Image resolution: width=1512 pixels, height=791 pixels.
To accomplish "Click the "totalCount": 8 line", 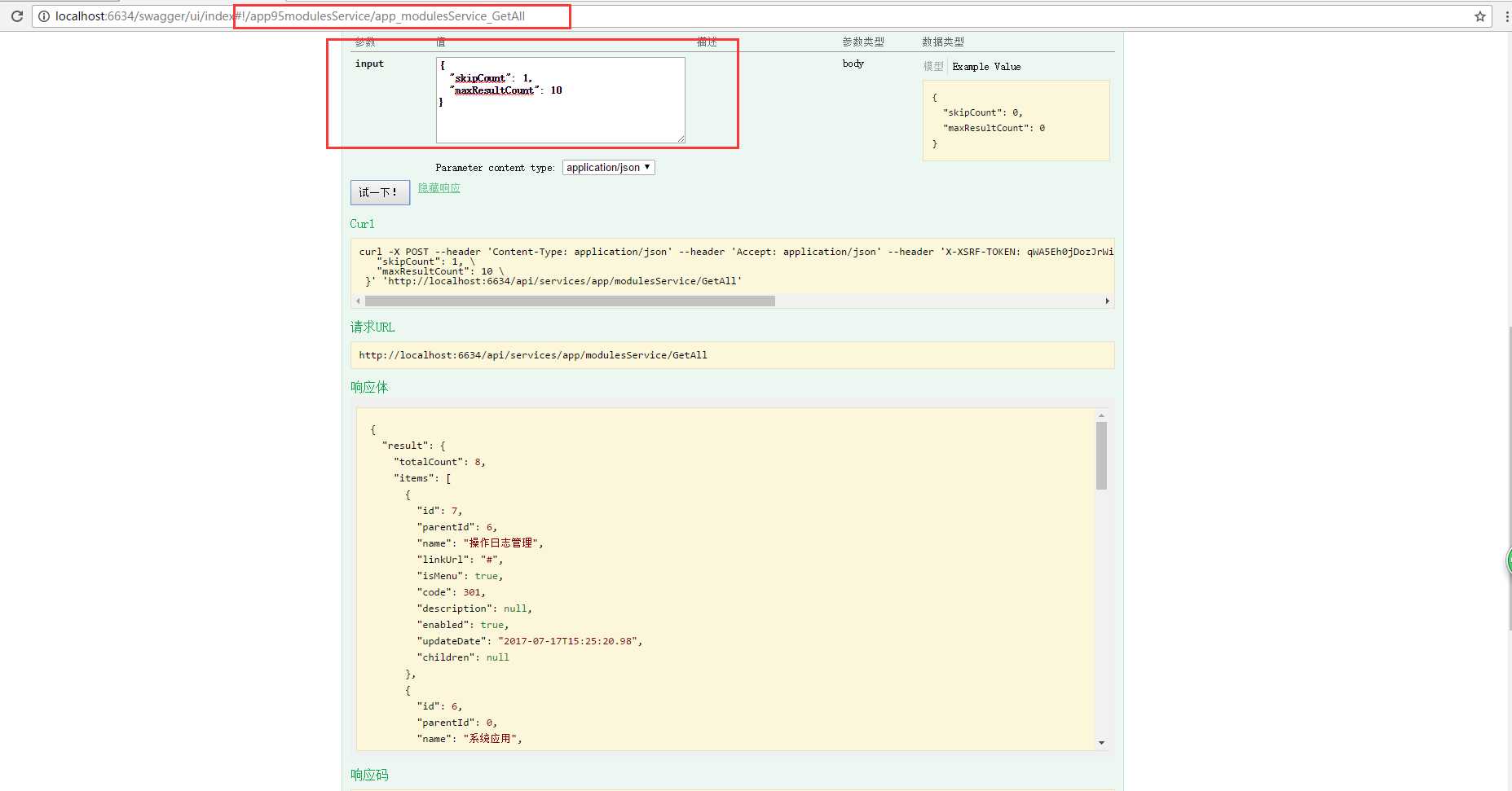I will [x=439, y=462].
